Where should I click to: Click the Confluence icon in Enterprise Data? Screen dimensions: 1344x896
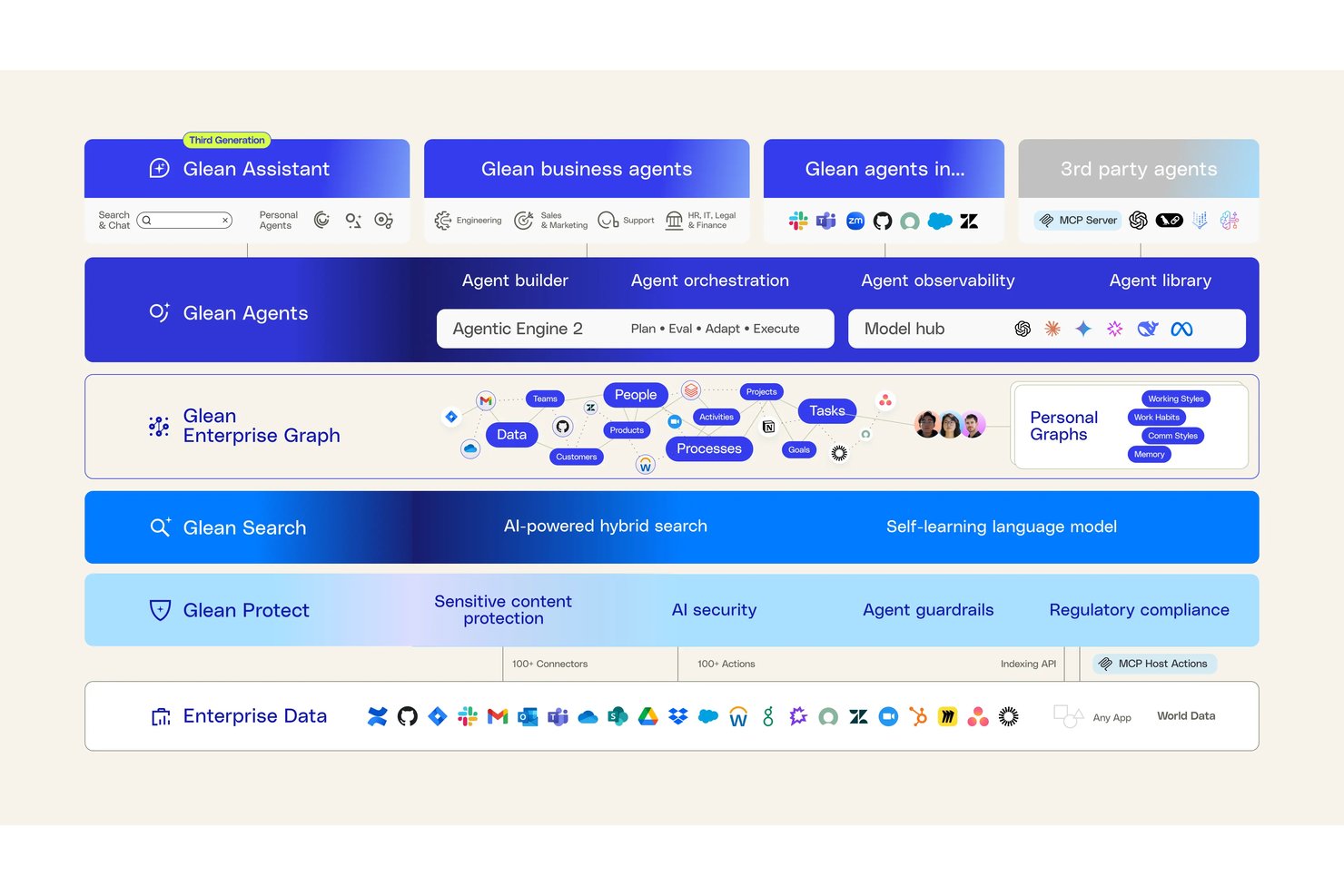coord(377,716)
